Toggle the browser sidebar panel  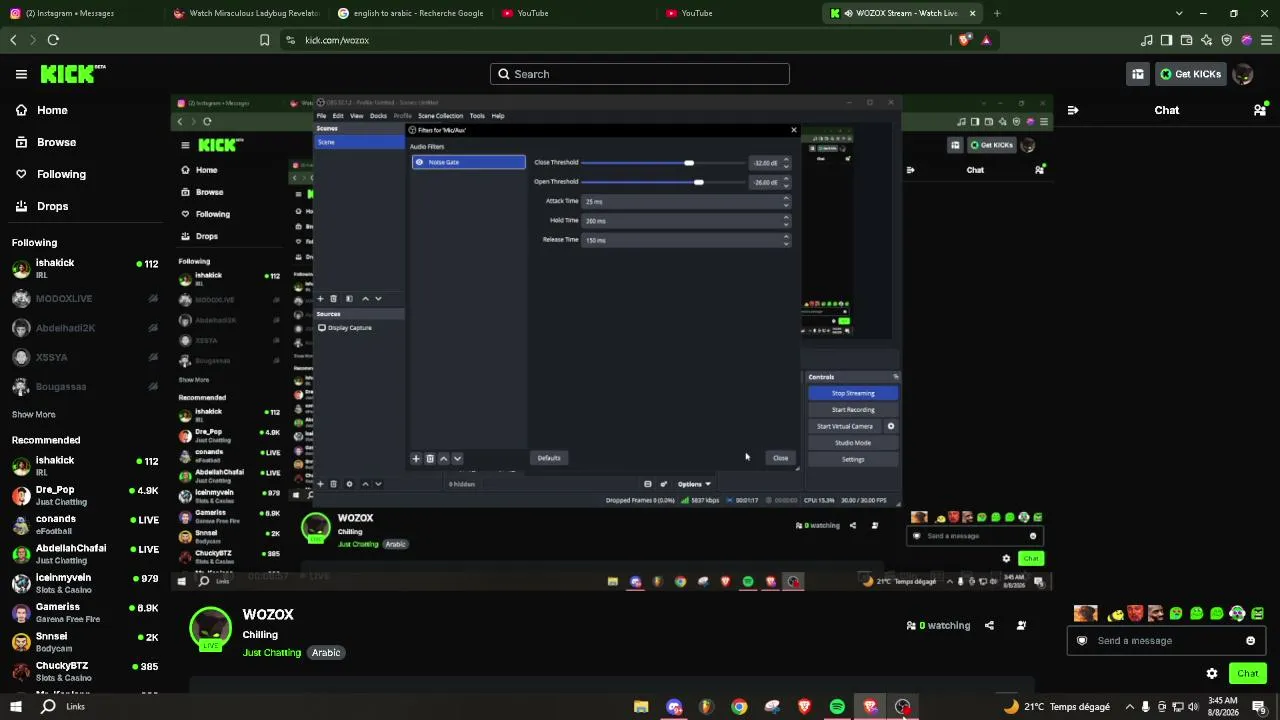1166,40
